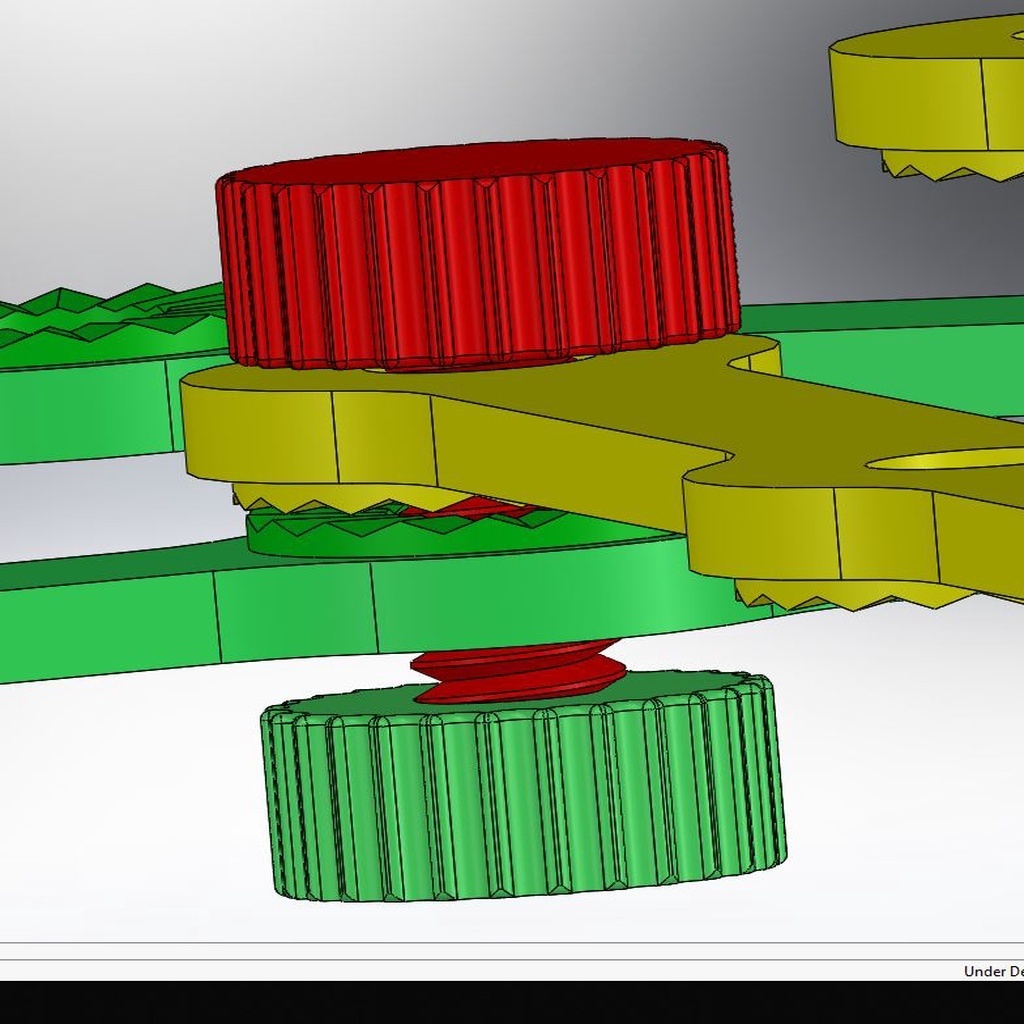Click the 'Under De' status bar text

[993, 971]
